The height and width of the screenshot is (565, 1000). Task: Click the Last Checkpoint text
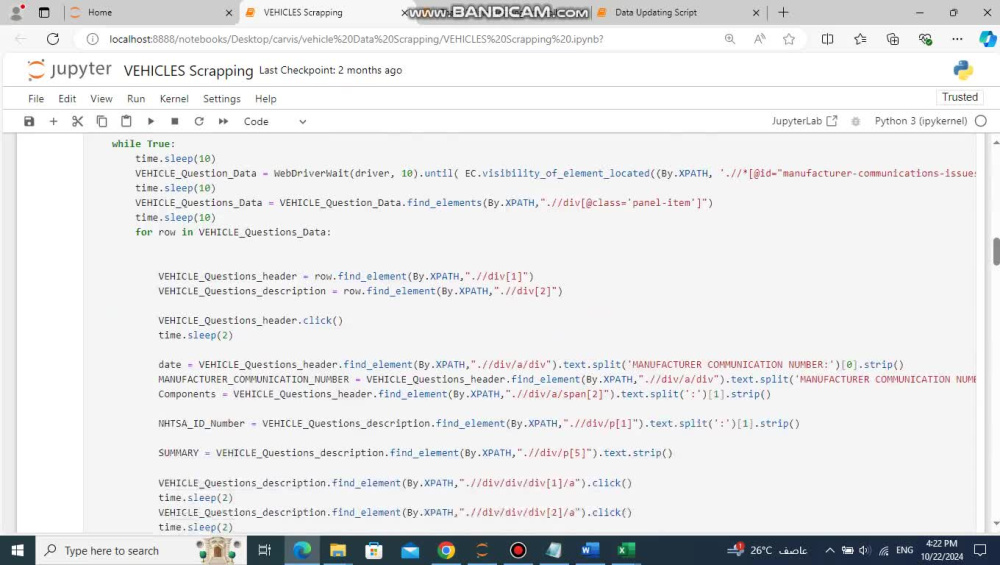click(330, 70)
